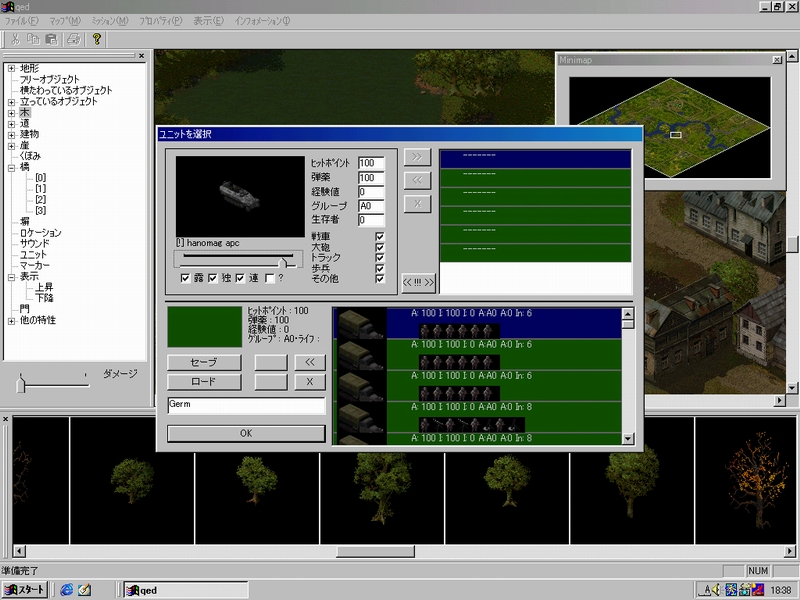Open the ミッション(M) menu

(x=110, y=21)
